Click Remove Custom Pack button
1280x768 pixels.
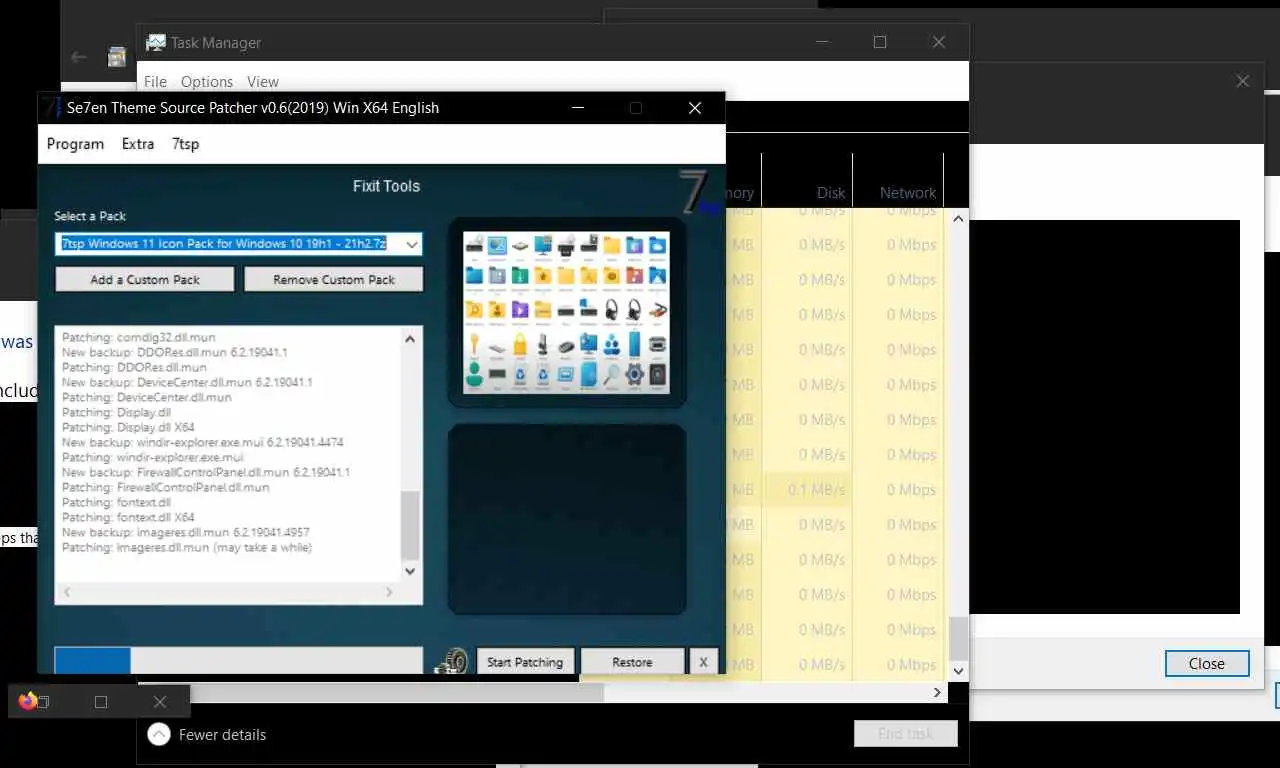[x=334, y=279]
